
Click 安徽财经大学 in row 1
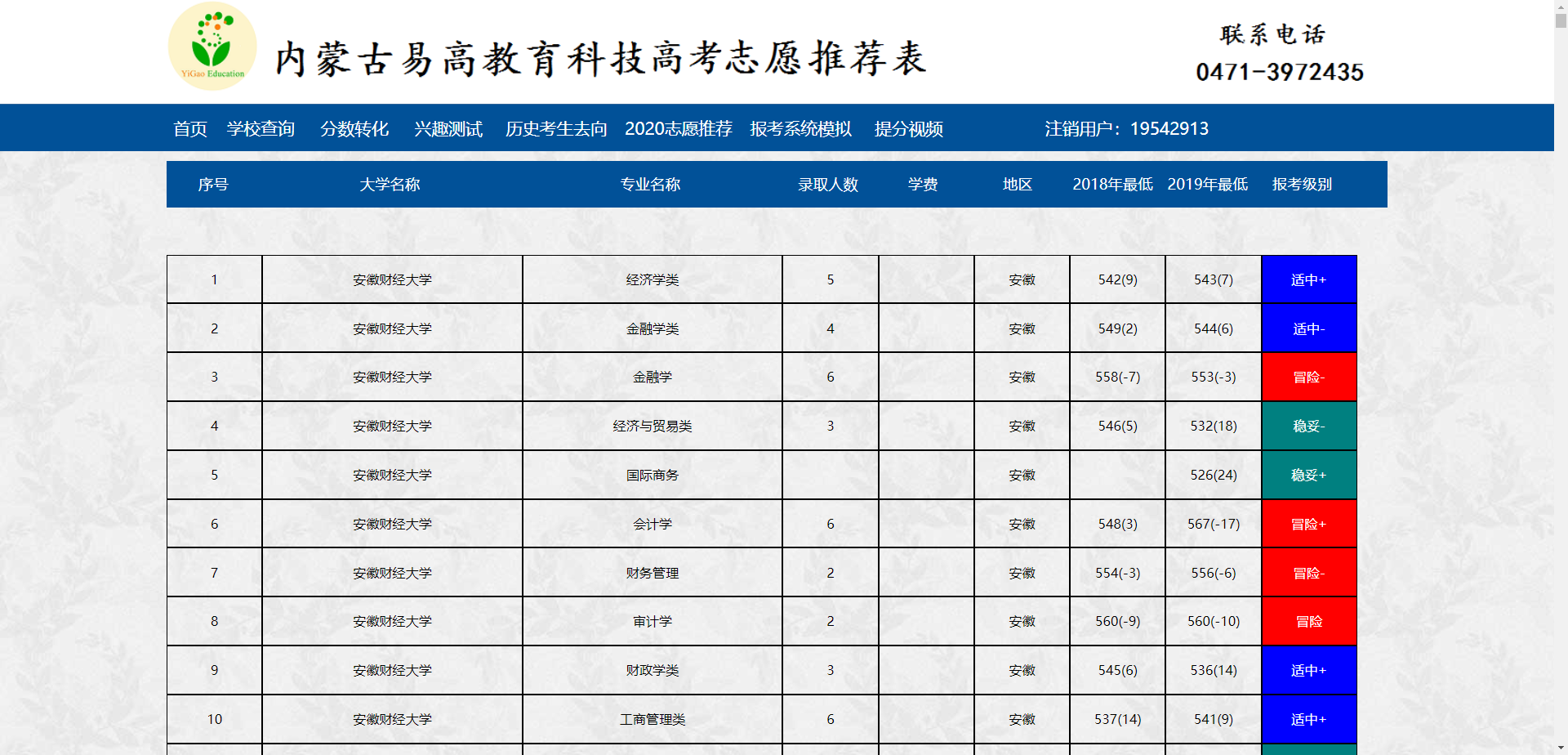(x=392, y=279)
